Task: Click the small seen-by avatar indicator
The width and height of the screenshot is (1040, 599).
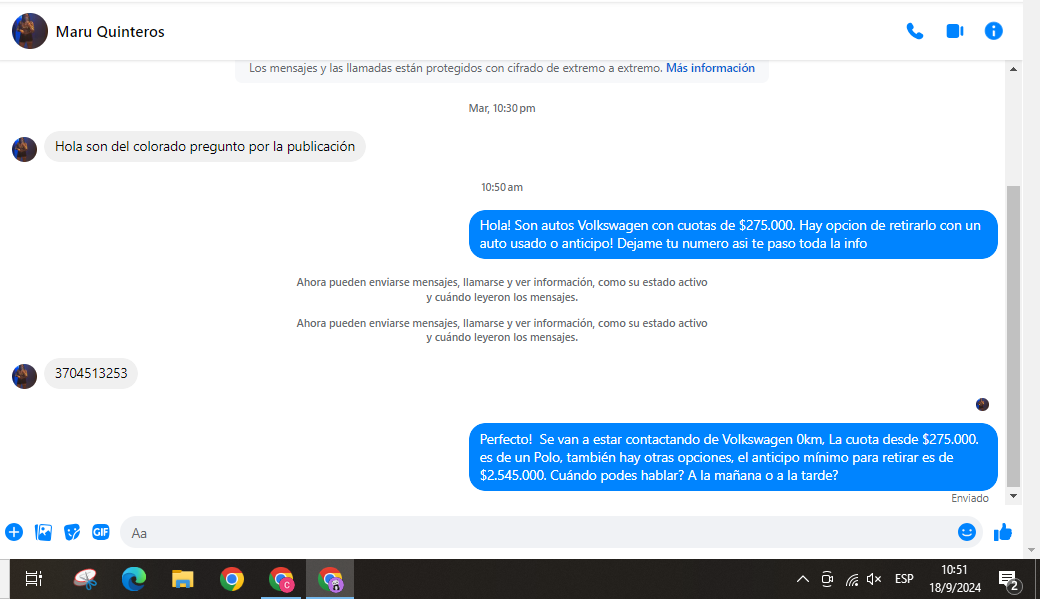Action: pyautogui.click(x=982, y=404)
